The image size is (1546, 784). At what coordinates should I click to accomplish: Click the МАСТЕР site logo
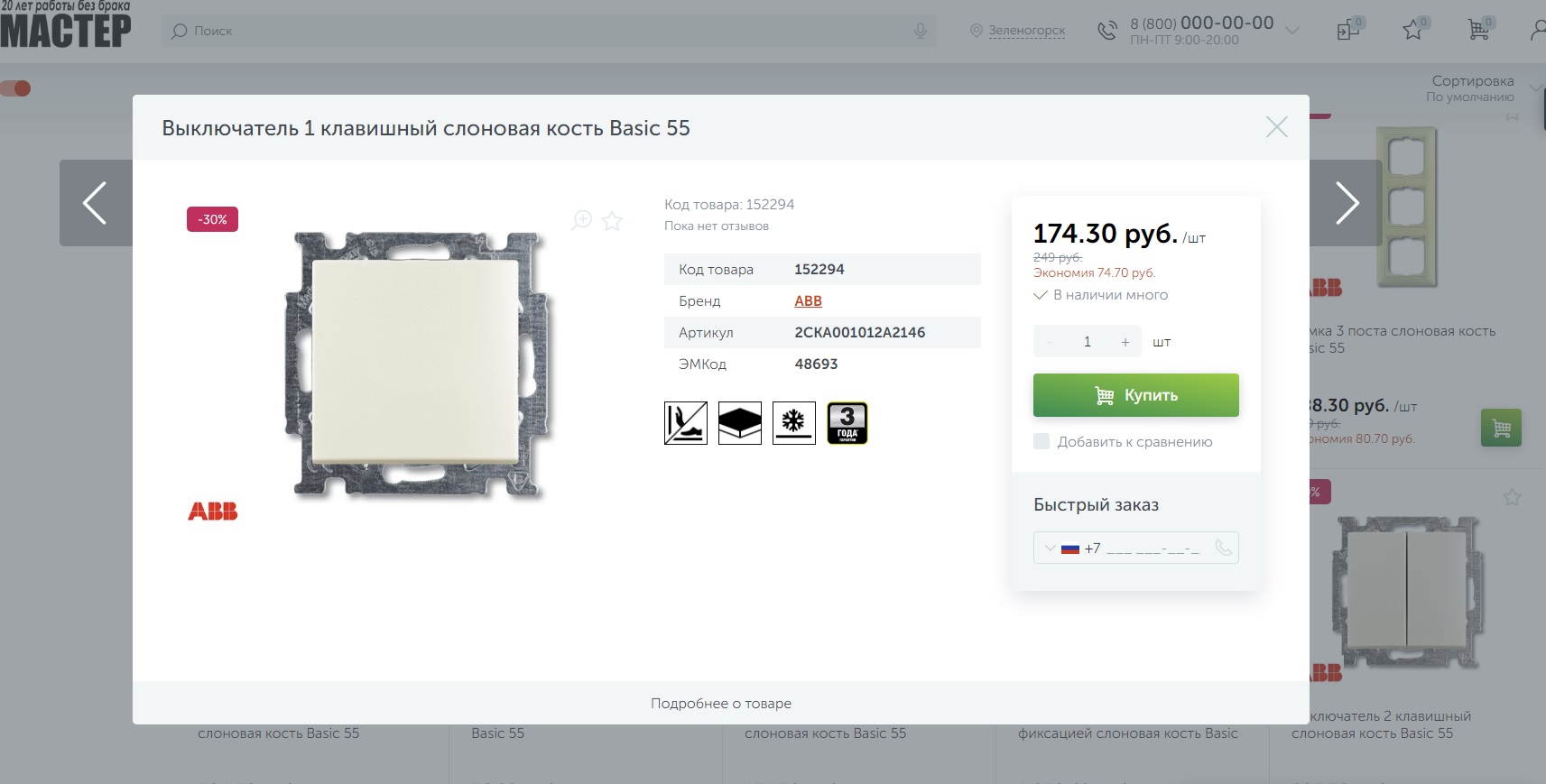tap(65, 24)
